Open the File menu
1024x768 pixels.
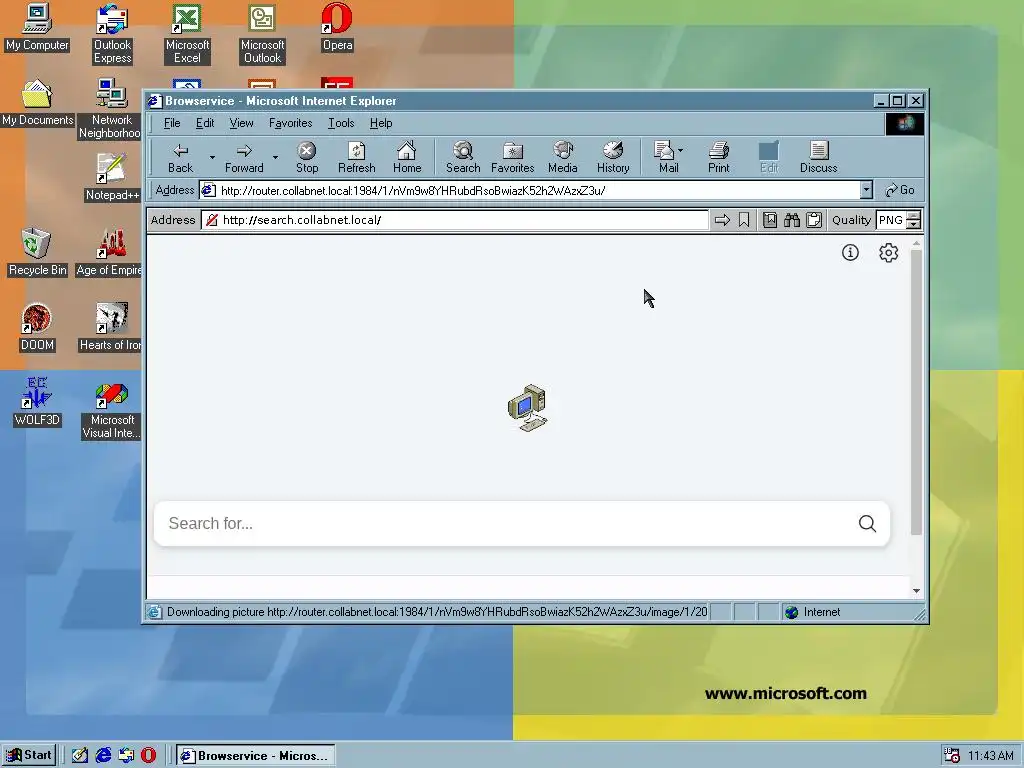click(x=172, y=123)
